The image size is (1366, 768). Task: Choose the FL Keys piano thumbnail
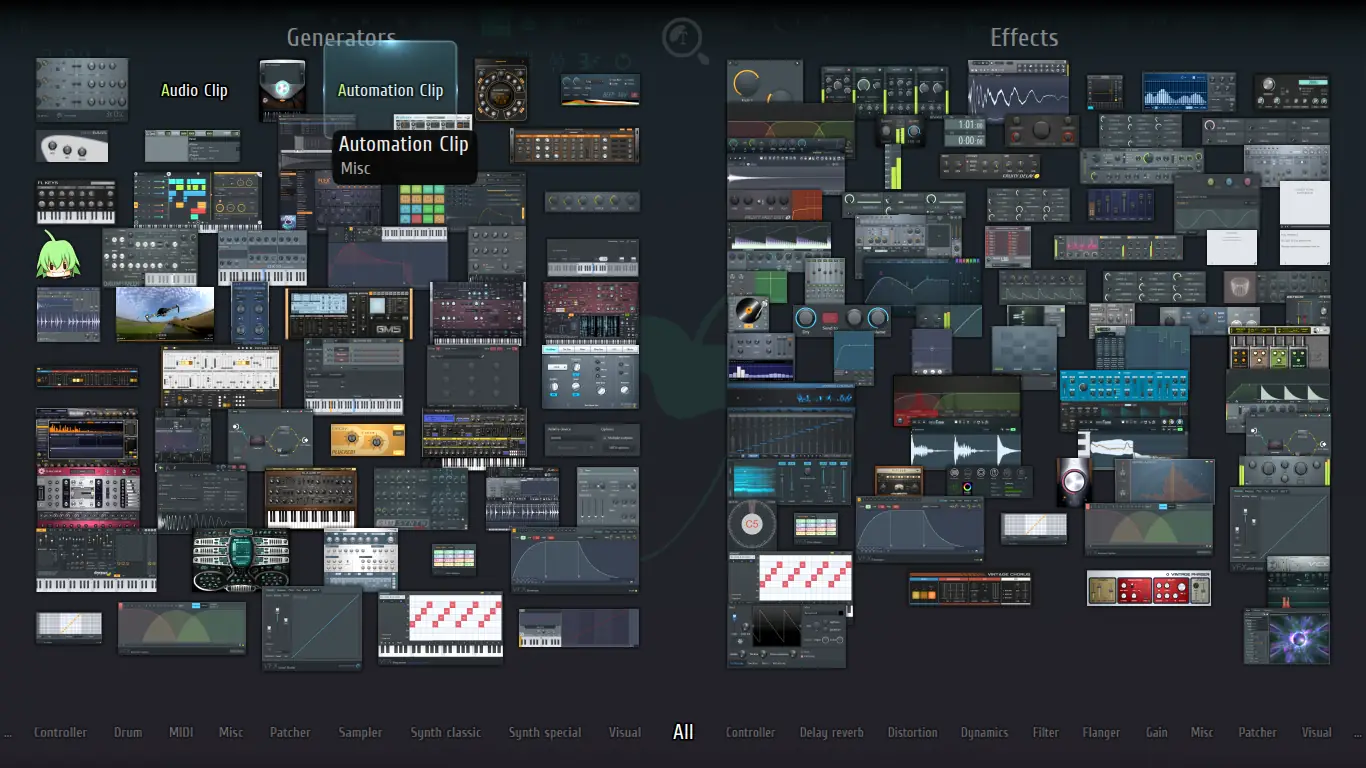[x=76, y=202]
